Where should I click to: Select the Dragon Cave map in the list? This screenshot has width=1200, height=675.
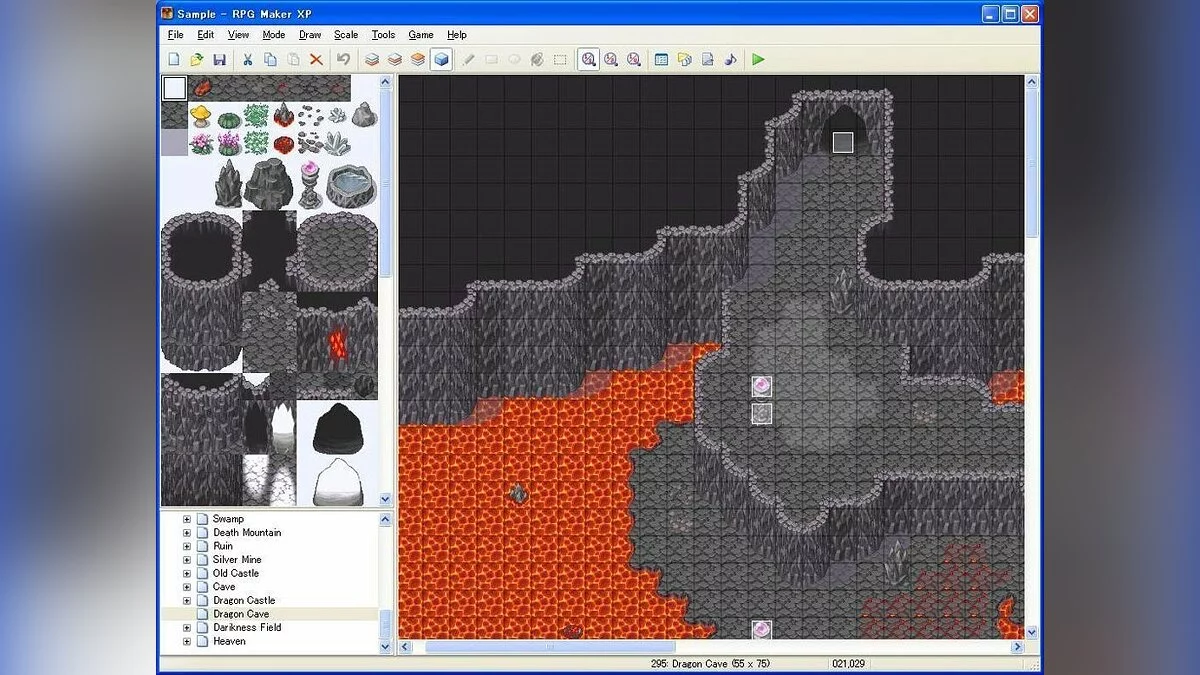point(241,614)
